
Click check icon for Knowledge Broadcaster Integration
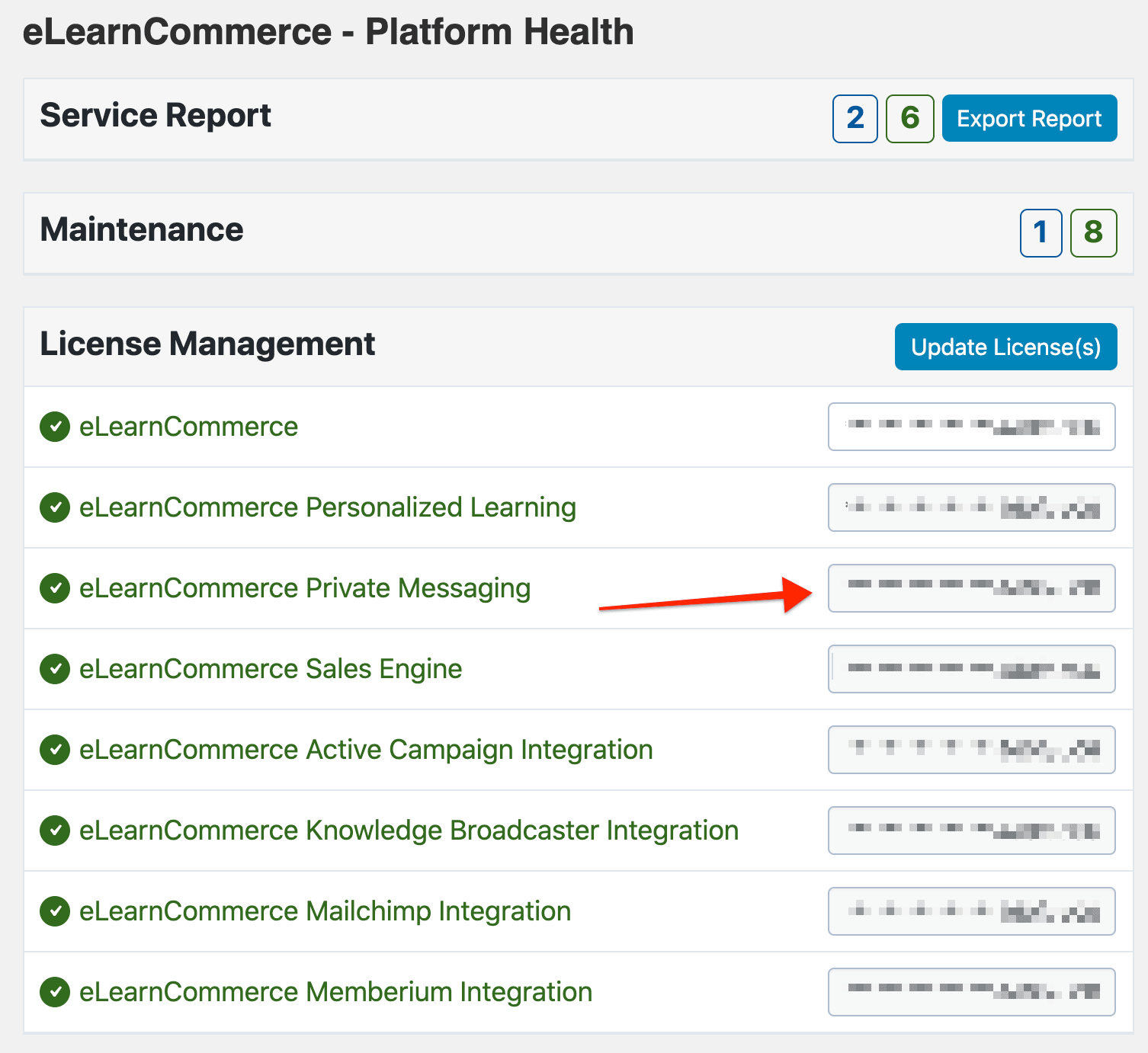tap(55, 831)
